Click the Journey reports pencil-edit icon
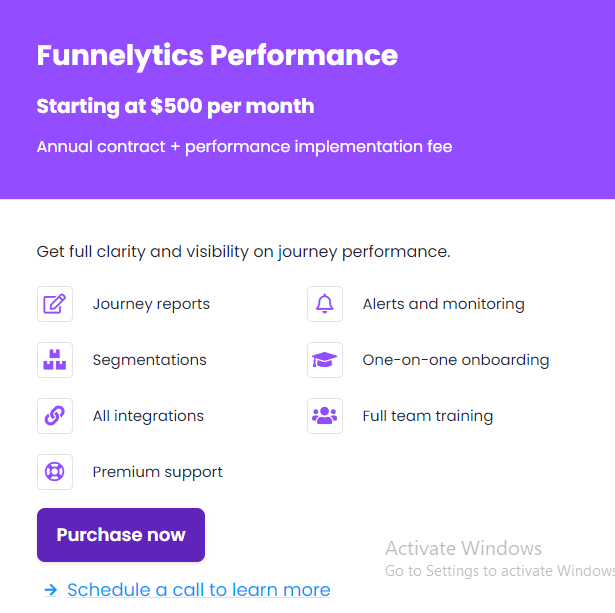Viewport: 615px width, 613px height. [55, 304]
